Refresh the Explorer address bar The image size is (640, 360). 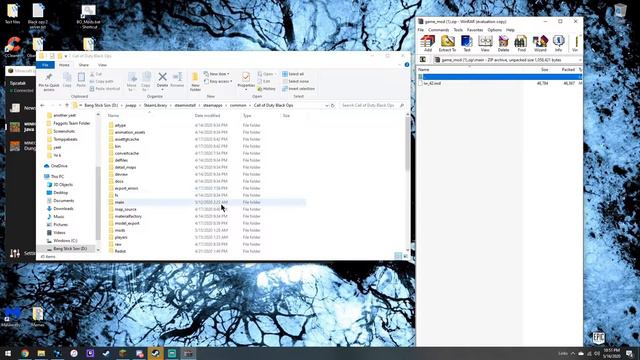click(x=333, y=105)
